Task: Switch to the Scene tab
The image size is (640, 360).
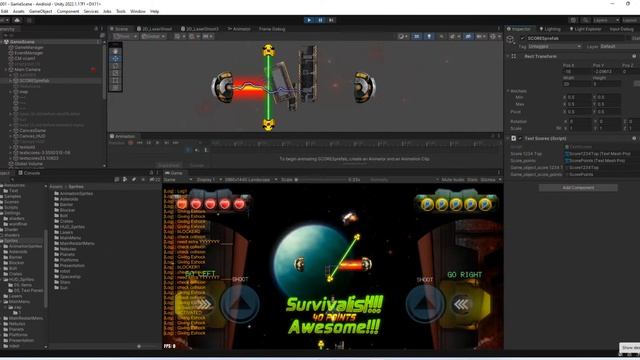Action: [119, 29]
